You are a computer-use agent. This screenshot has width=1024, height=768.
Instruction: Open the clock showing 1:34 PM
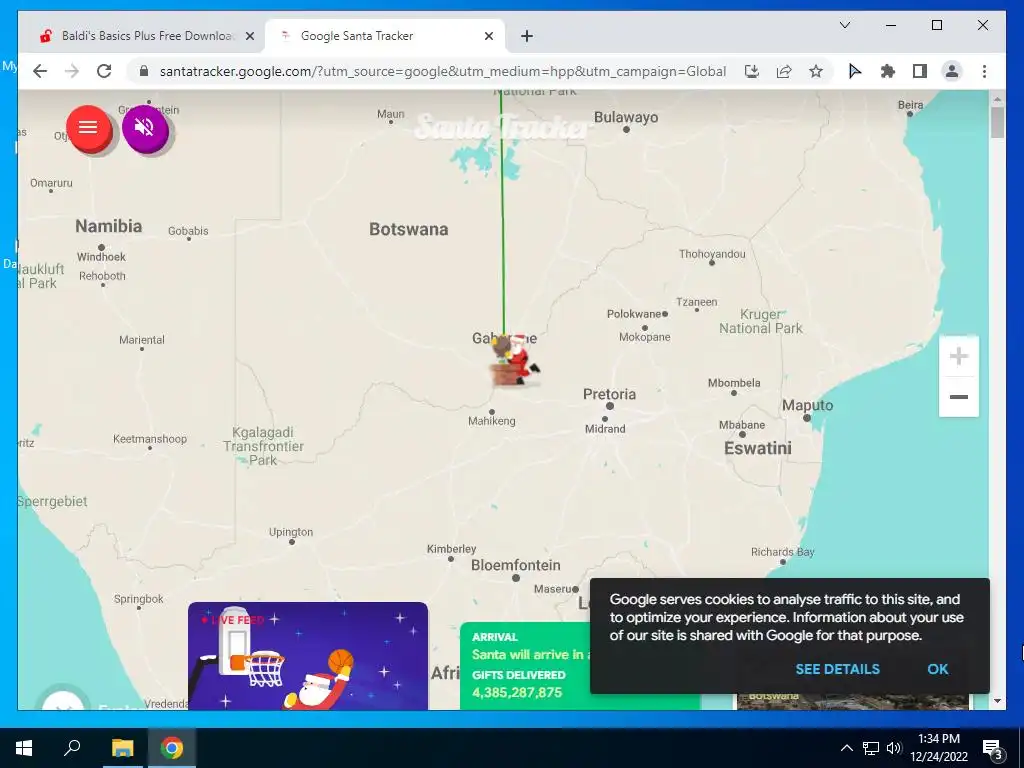pos(938,748)
